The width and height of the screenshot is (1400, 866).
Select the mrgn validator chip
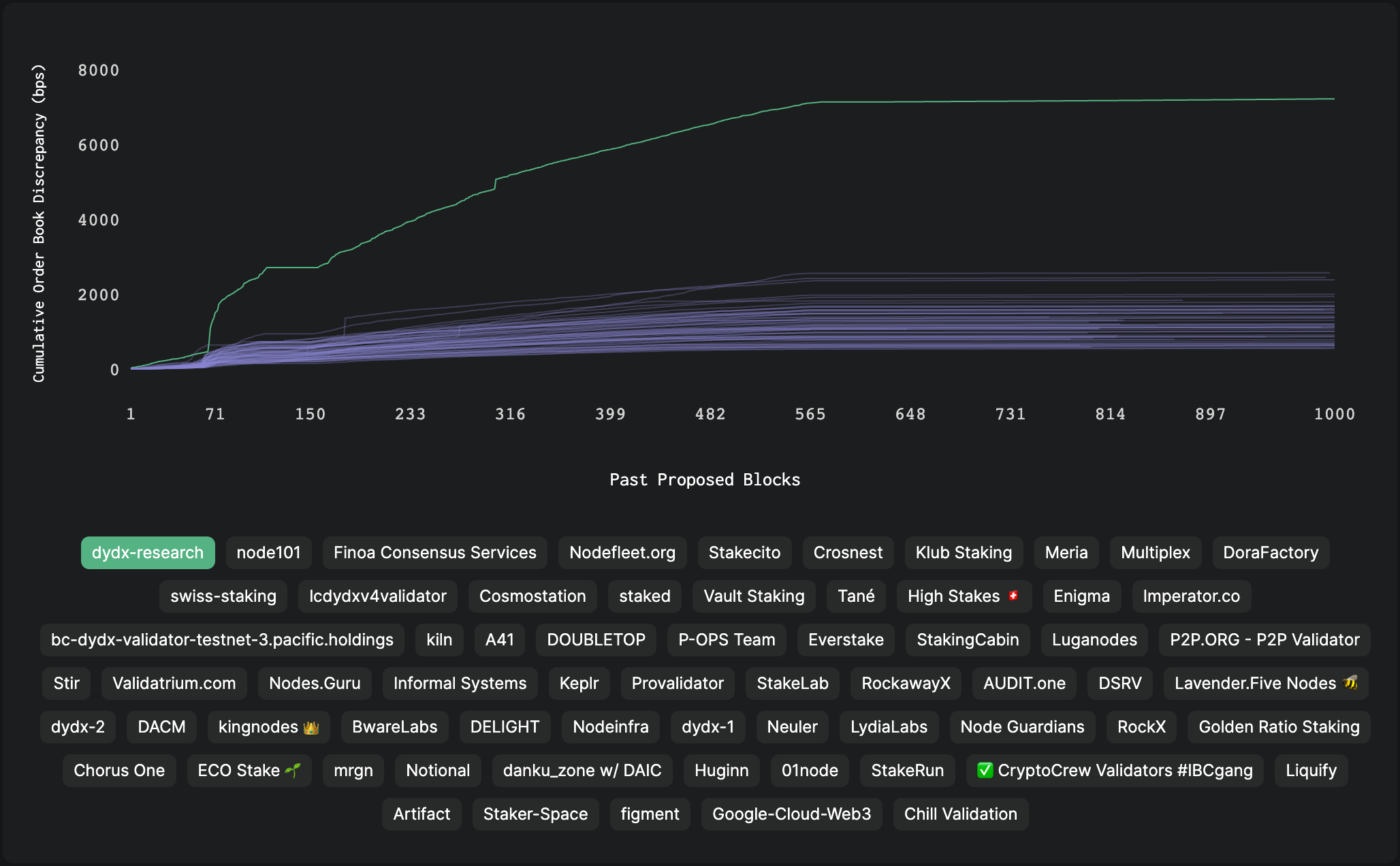(x=353, y=770)
